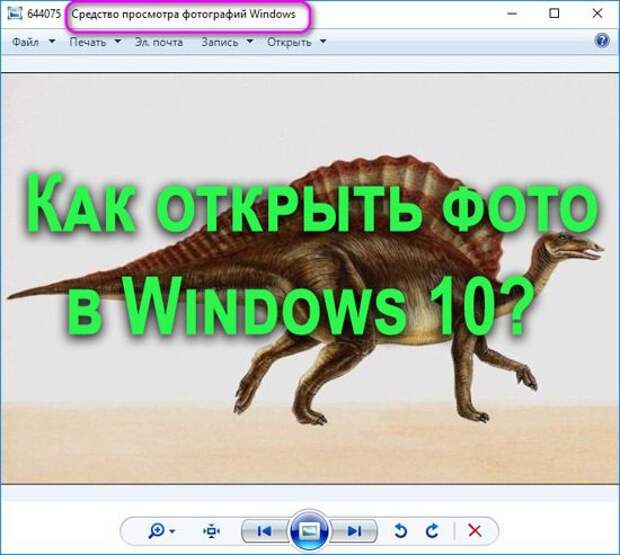Expand the Файл dropdown arrow

click(52, 41)
